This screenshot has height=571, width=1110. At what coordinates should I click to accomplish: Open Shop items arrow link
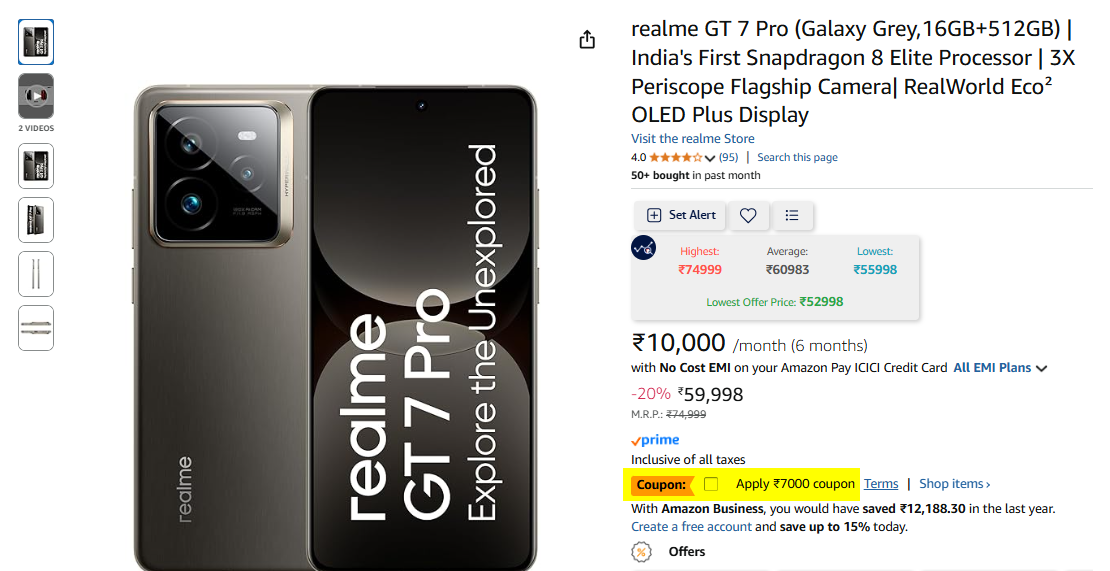coord(954,484)
